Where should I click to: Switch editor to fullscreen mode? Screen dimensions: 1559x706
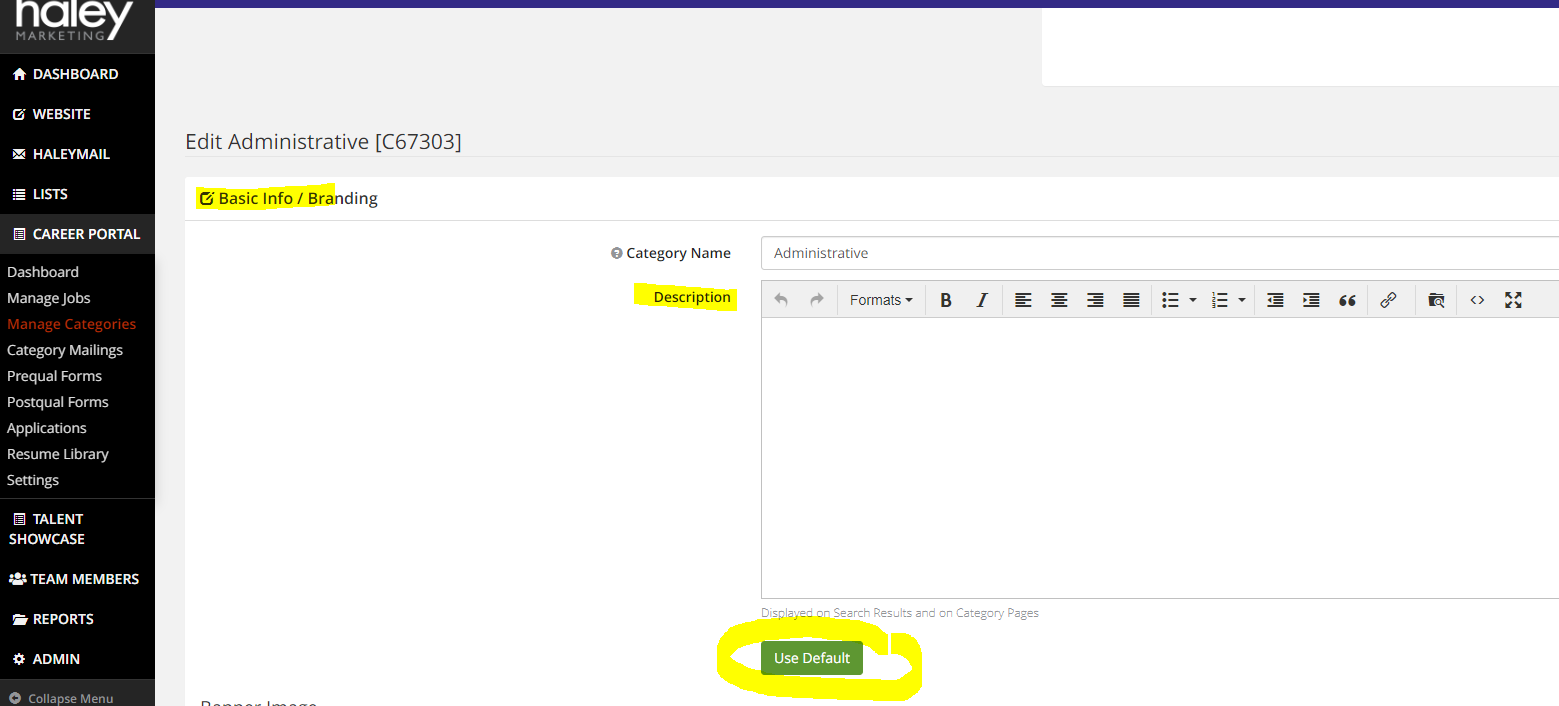coord(1513,300)
